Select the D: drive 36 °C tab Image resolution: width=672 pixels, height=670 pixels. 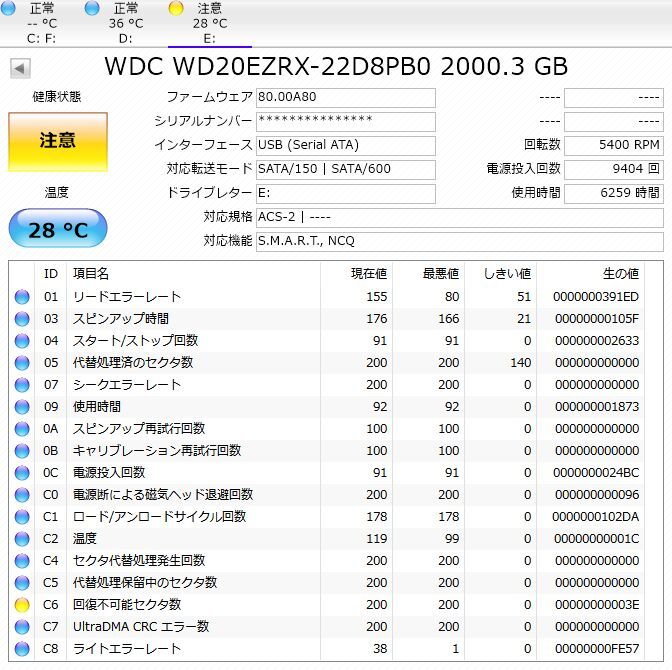[x=126, y=23]
